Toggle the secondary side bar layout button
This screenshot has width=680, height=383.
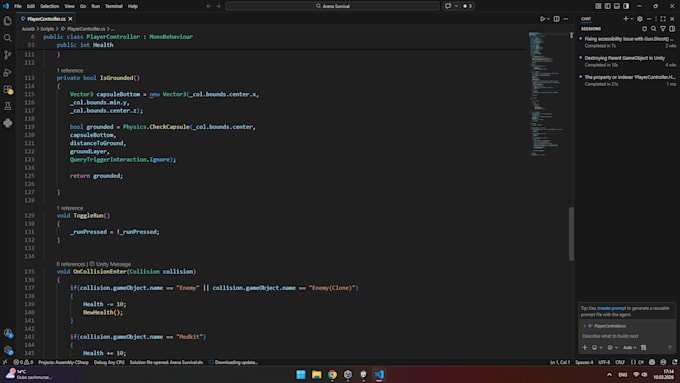click(626, 6)
